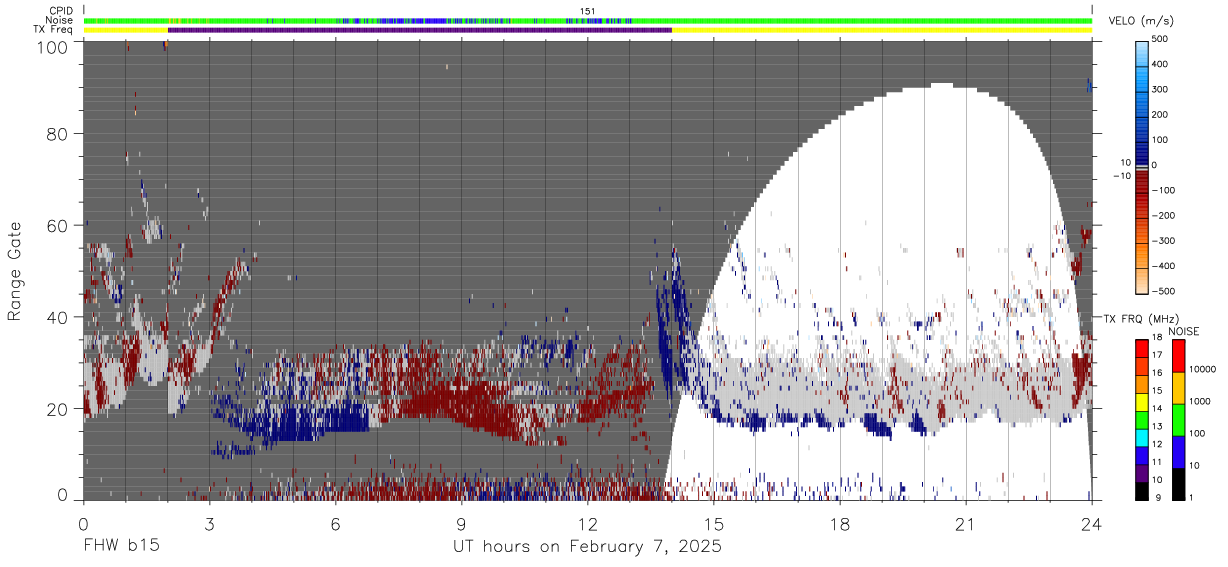
Task: Click the 21 tick on the UT hours axis
Action: click(x=966, y=524)
